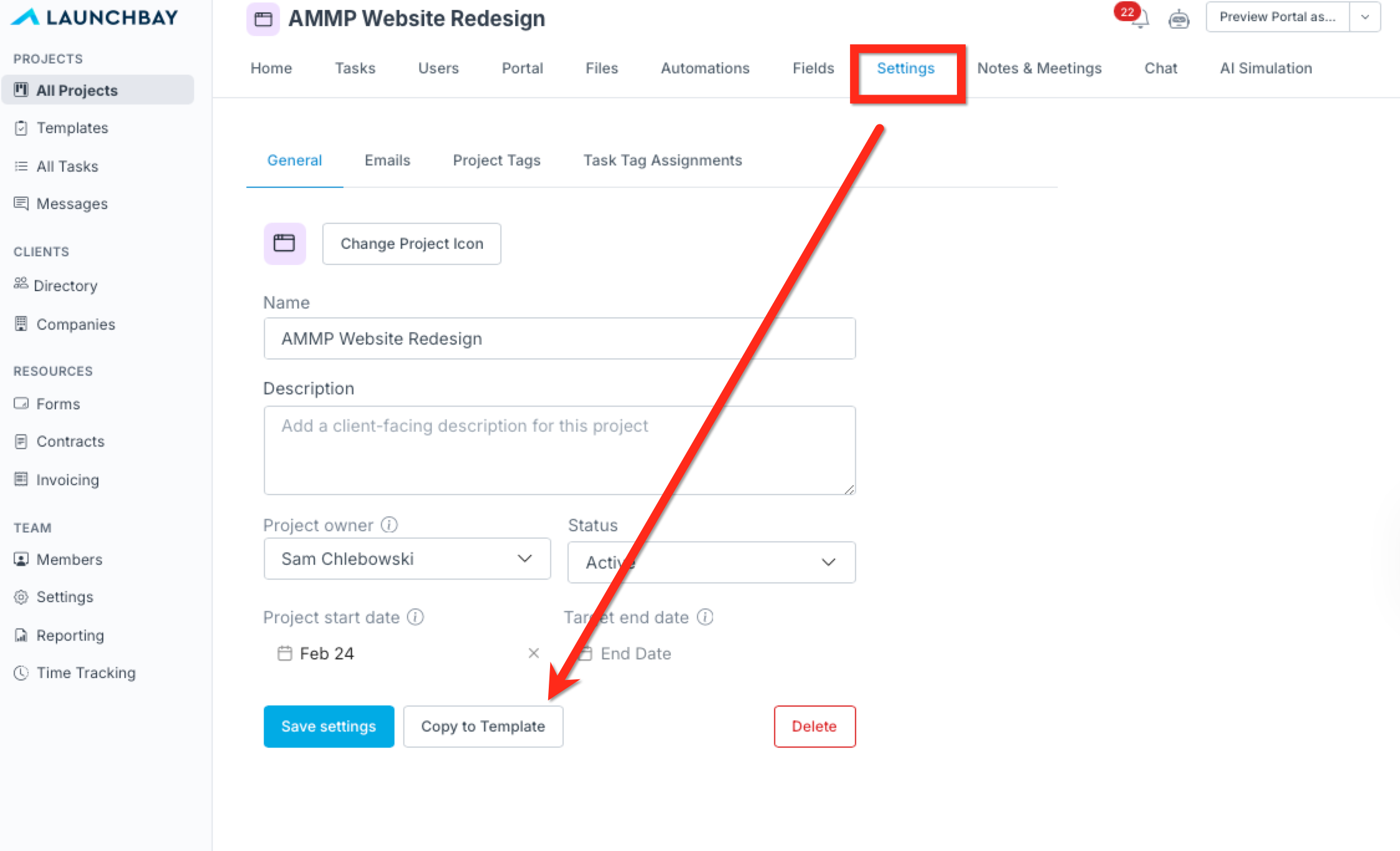Click the Project start date info icon
Screen dimensions: 1400x851
[416, 617]
